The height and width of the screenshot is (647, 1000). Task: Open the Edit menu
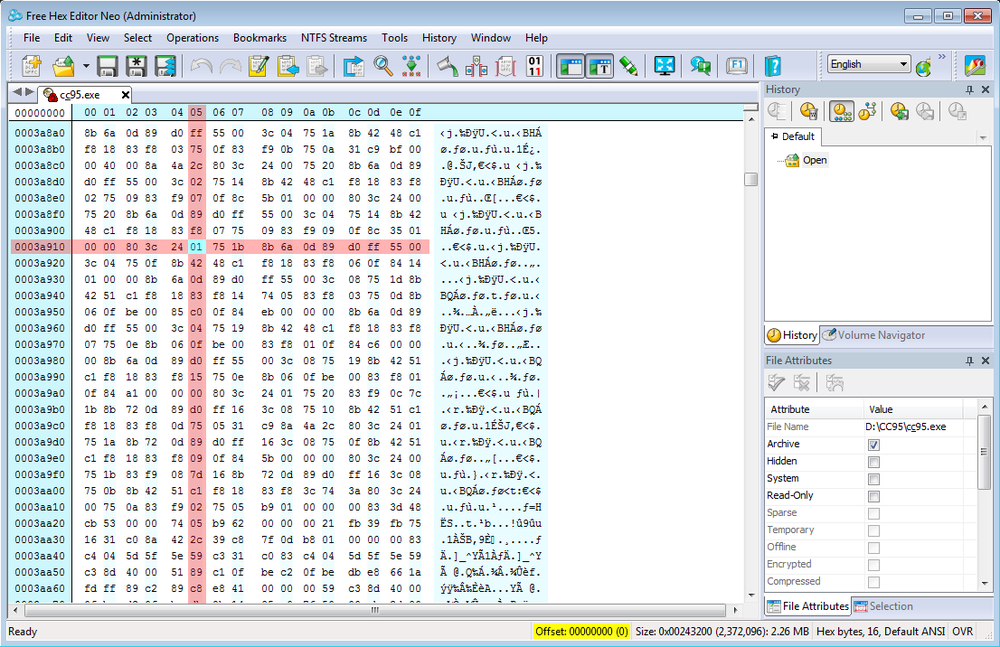point(63,38)
